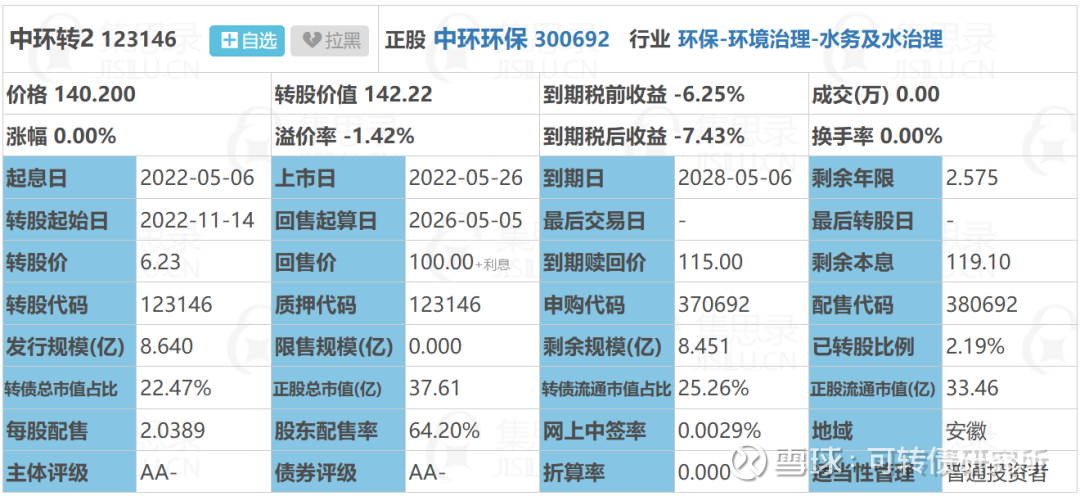Image resolution: width=1080 pixels, height=496 pixels.
Task: Select 申购代码 value 370692
Action: pyautogui.click(x=715, y=304)
